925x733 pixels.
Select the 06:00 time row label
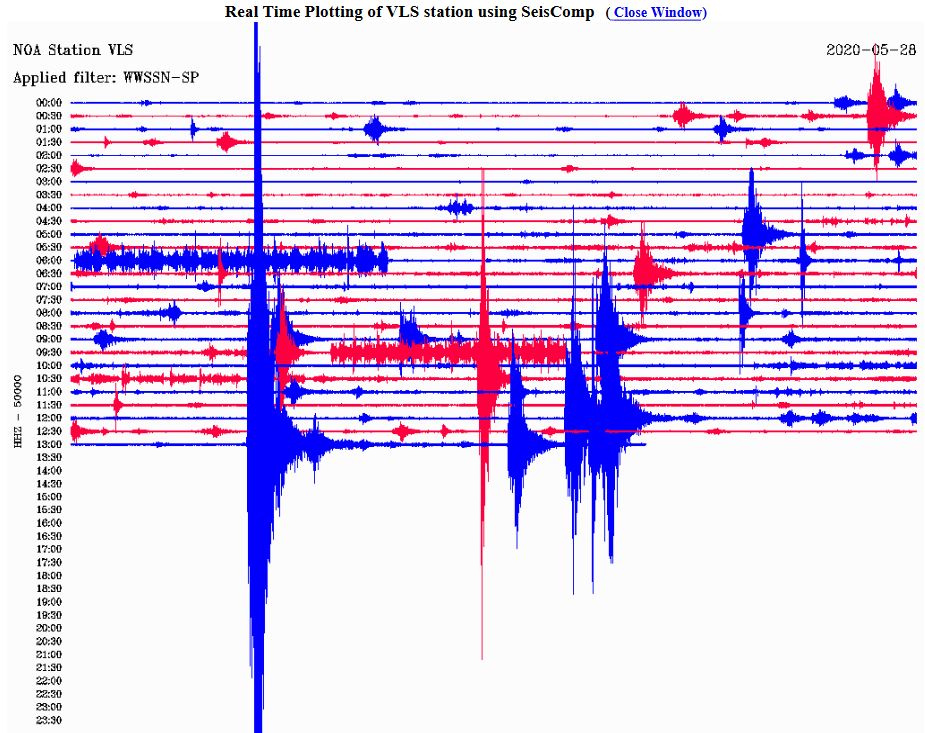coord(50,260)
